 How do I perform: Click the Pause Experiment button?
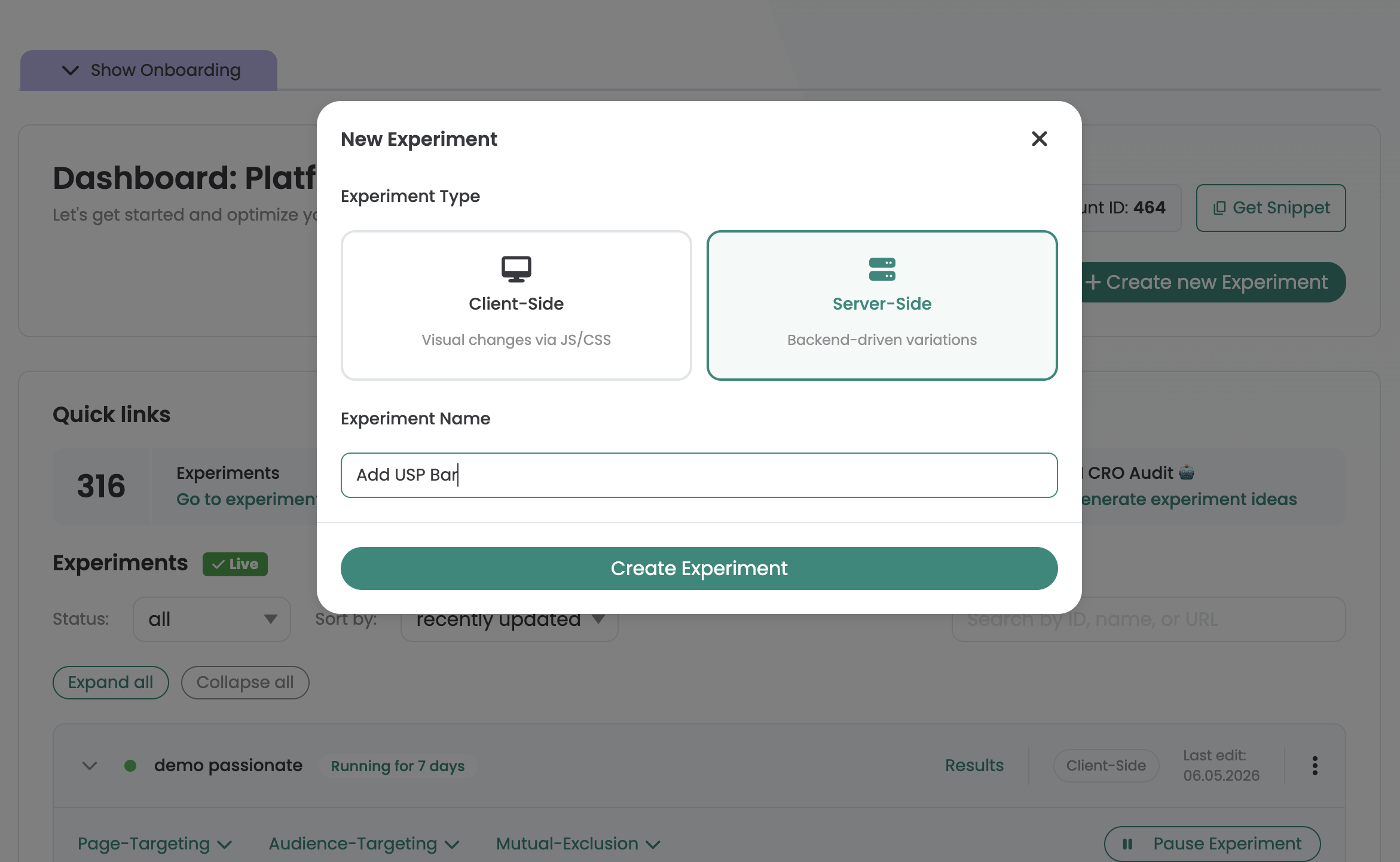click(1212, 844)
